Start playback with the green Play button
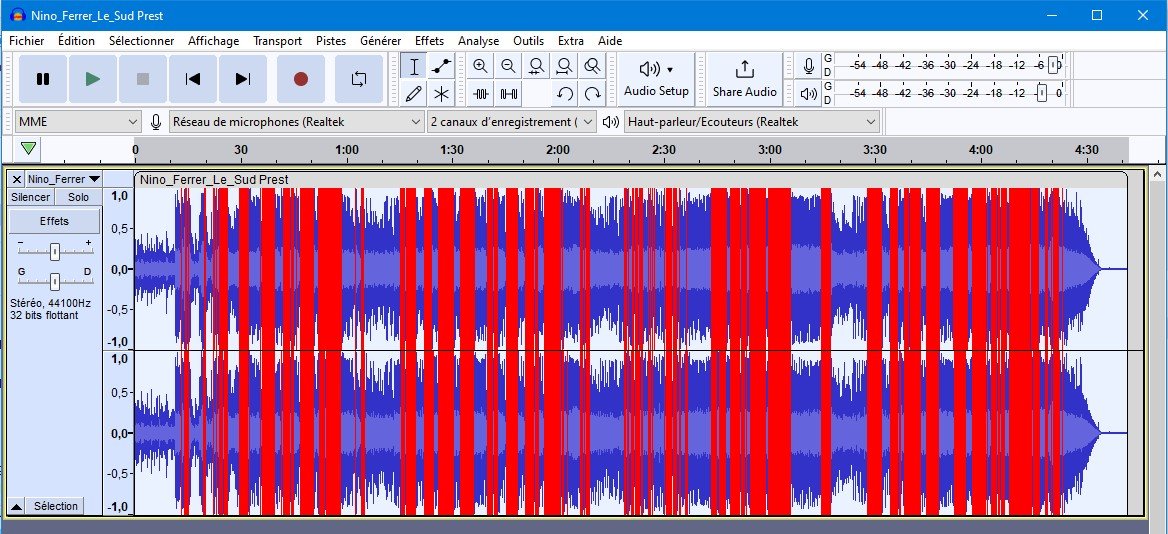1168x534 pixels. [x=93, y=79]
